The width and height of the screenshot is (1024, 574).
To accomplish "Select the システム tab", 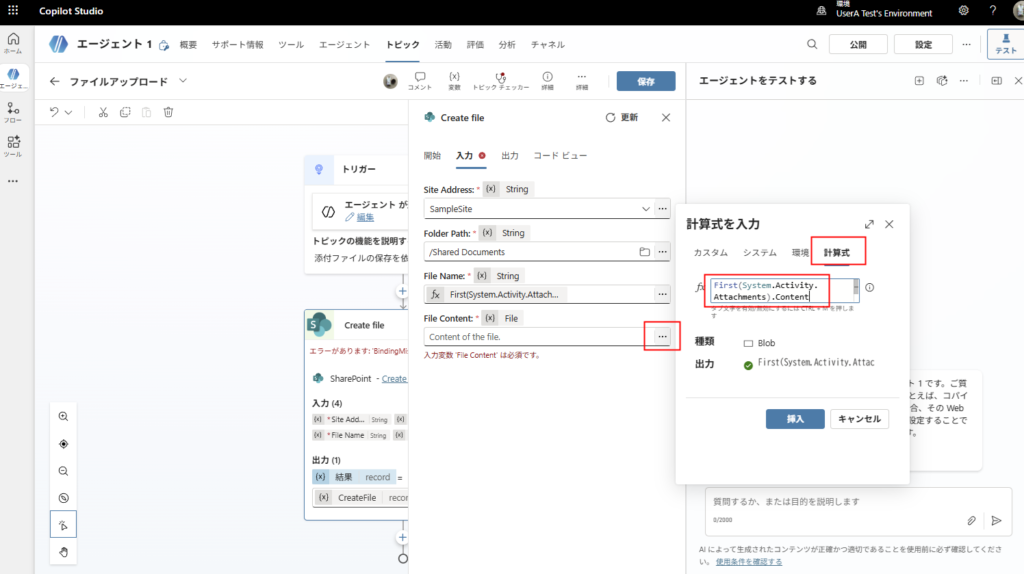I will tap(760, 253).
